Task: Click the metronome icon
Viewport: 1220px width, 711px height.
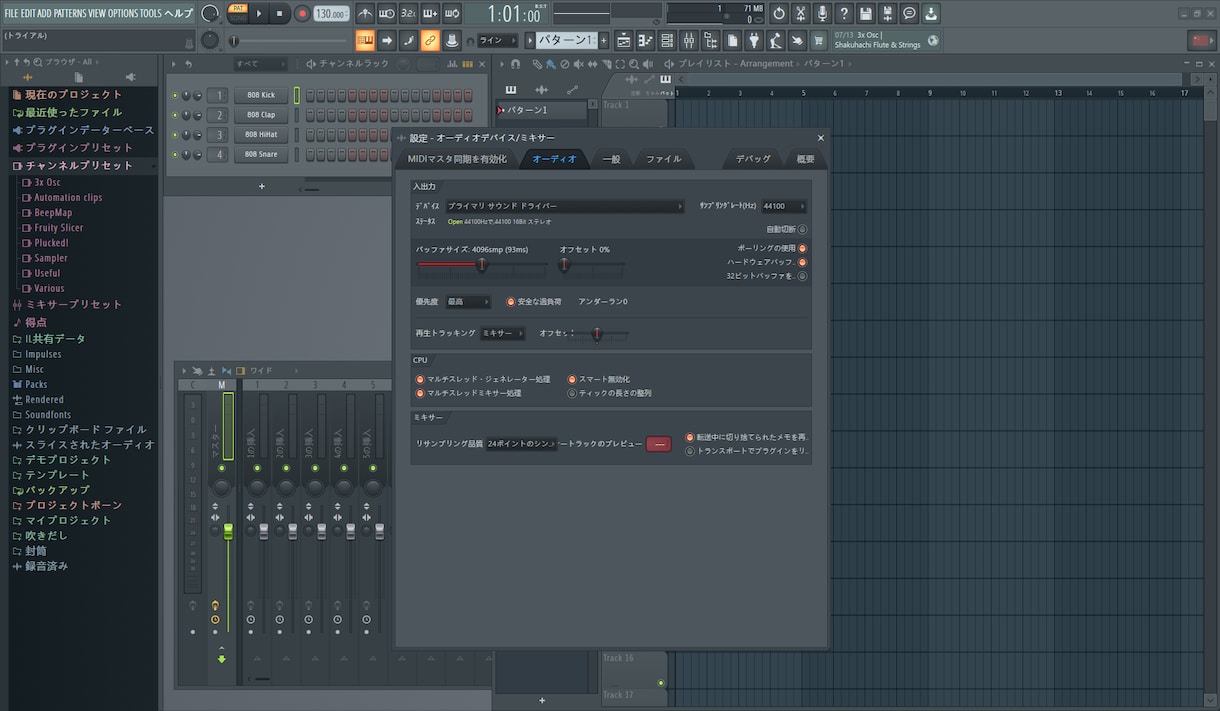Action: click(365, 14)
